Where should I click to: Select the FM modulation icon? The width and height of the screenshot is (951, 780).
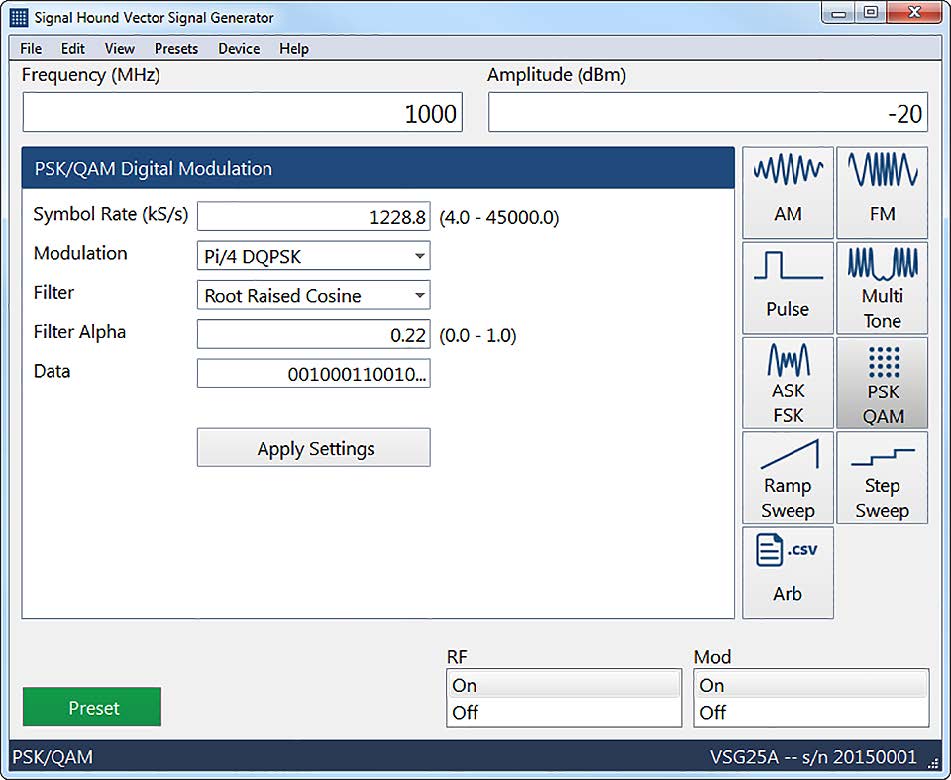point(882,192)
